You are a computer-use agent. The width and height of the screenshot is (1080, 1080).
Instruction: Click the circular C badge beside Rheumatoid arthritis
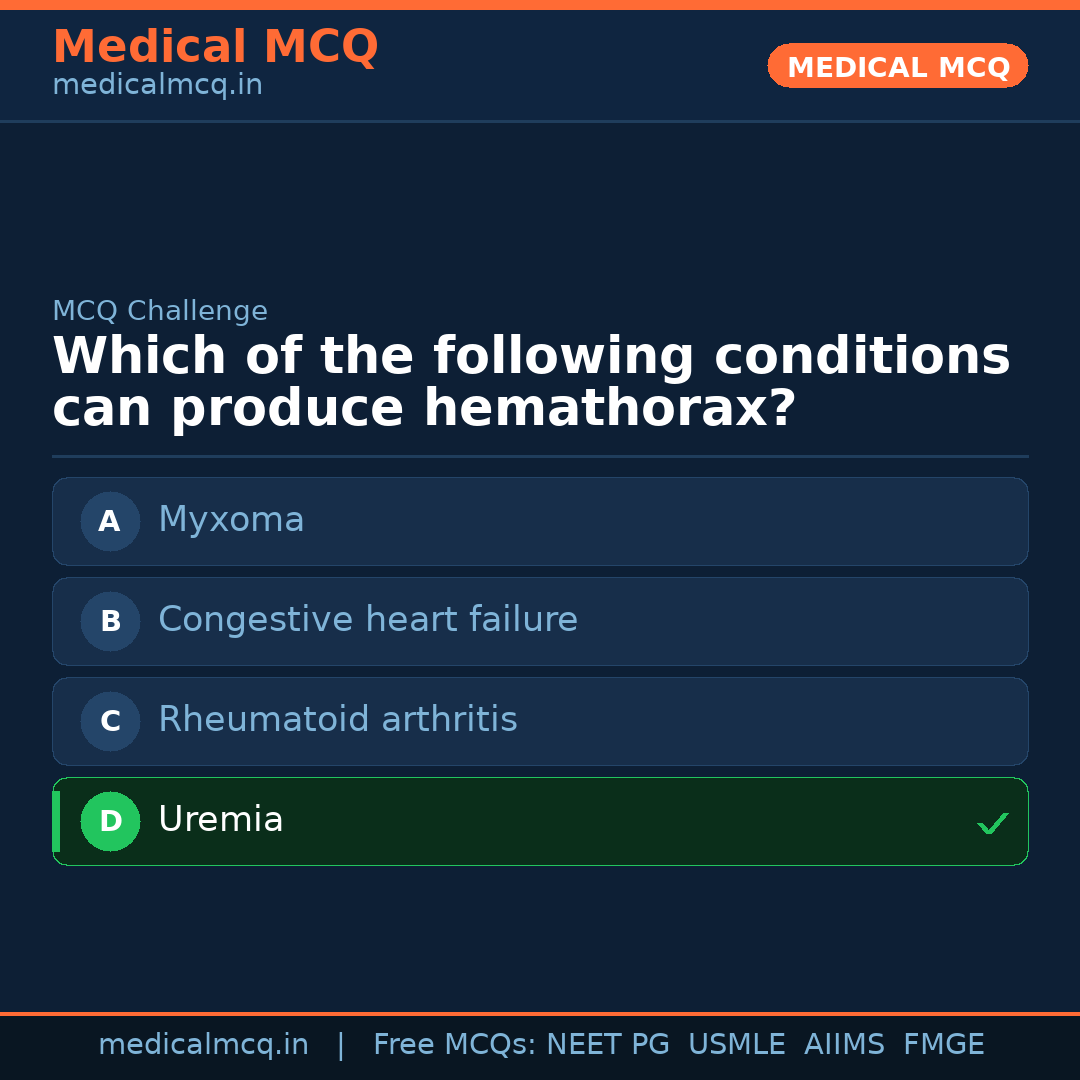(x=110, y=721)
